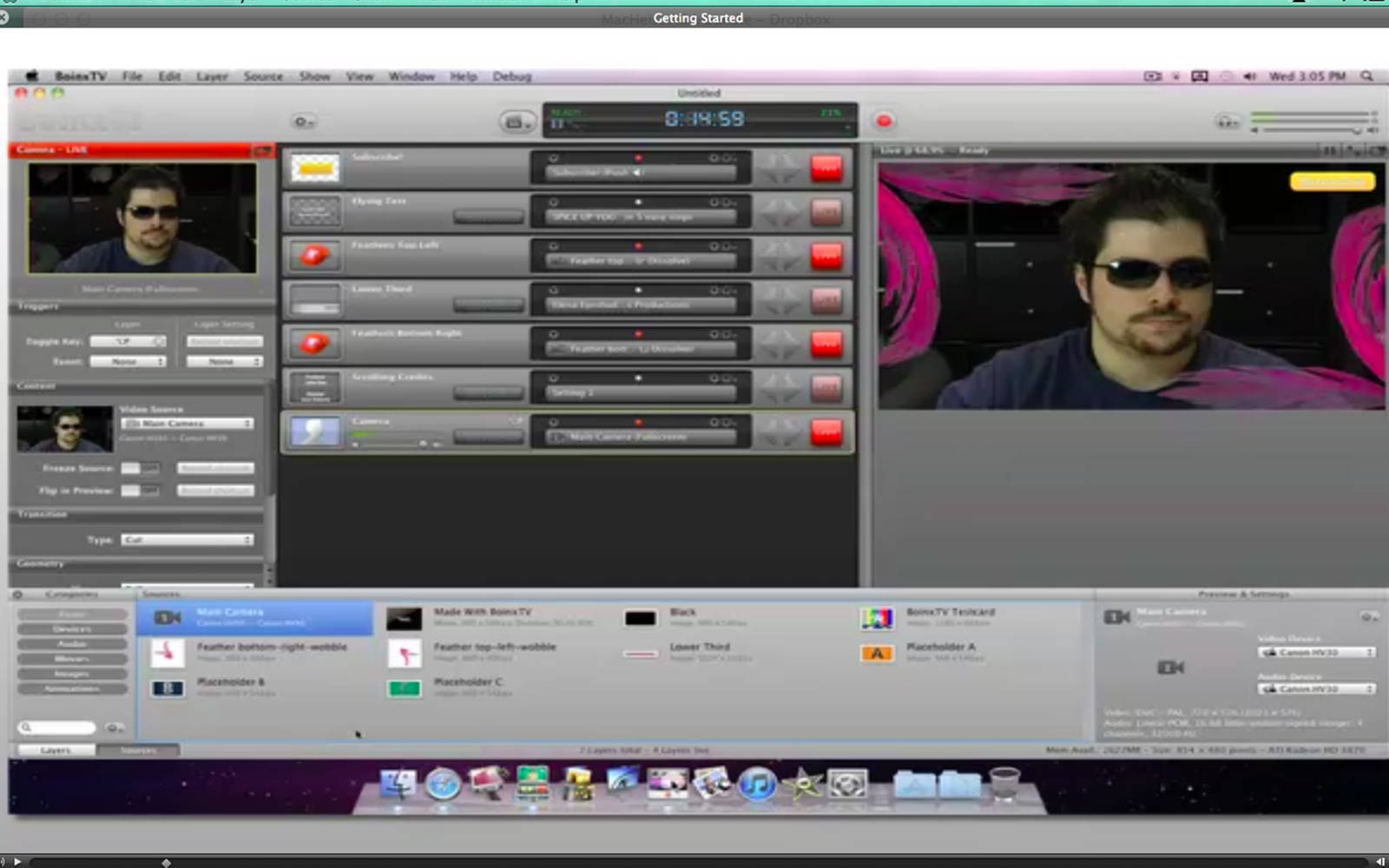Open the Trash in the Dock
The image size is (1389, 868).
[1004, 783]
